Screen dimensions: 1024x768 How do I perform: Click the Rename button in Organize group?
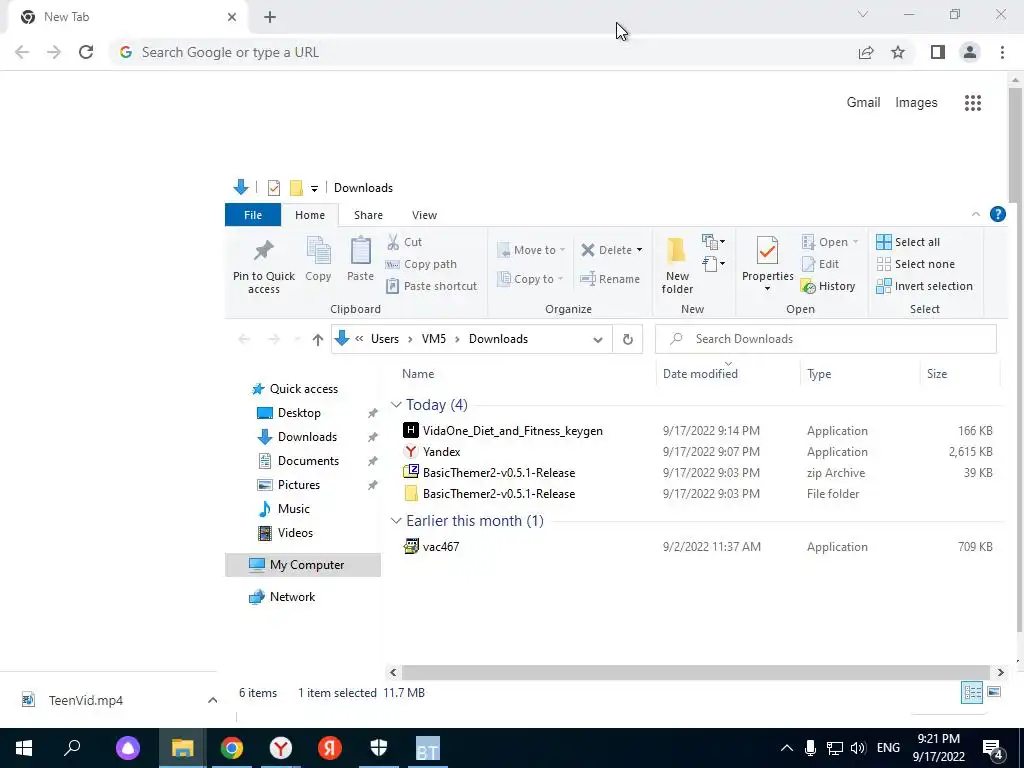pos(611,279)
